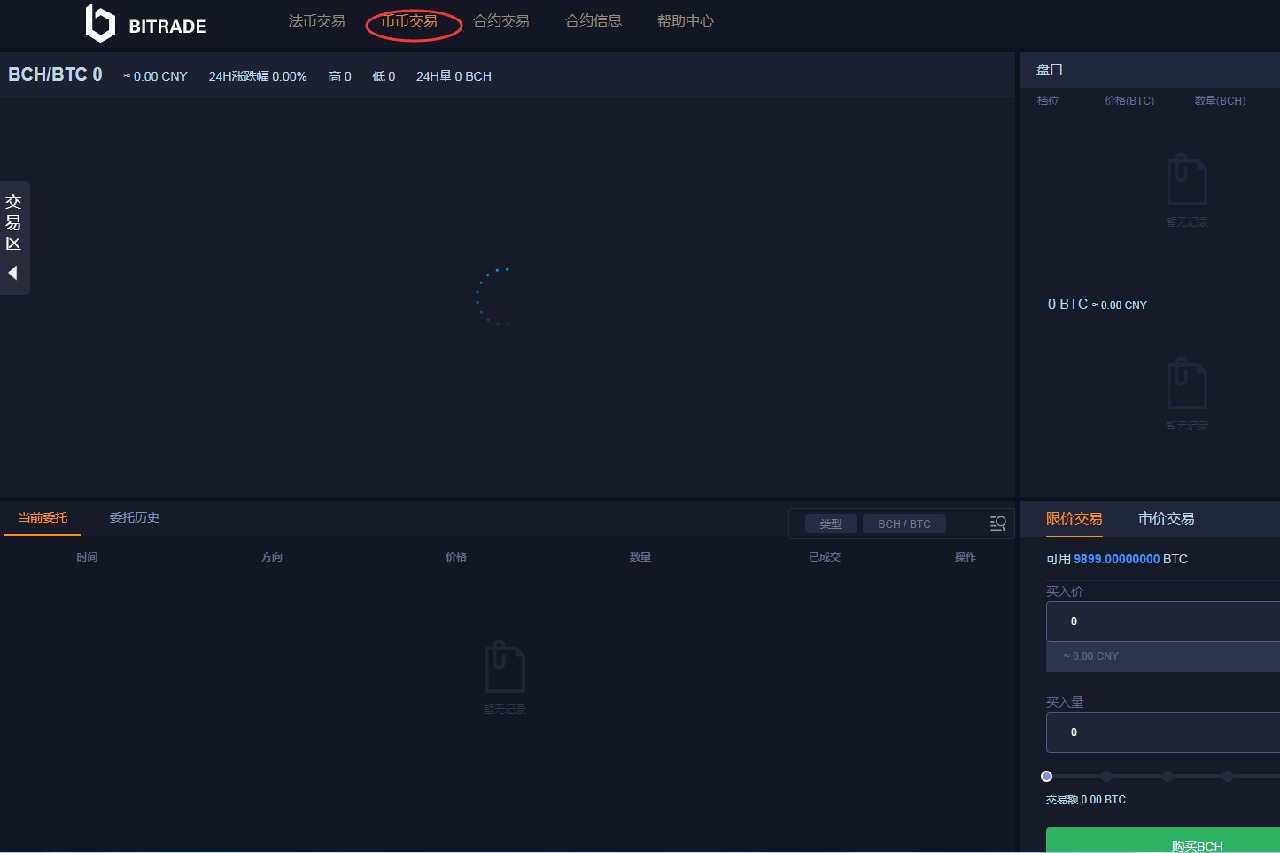
Task: Click the BITRADE logo icon
Action: coord(100,23)
